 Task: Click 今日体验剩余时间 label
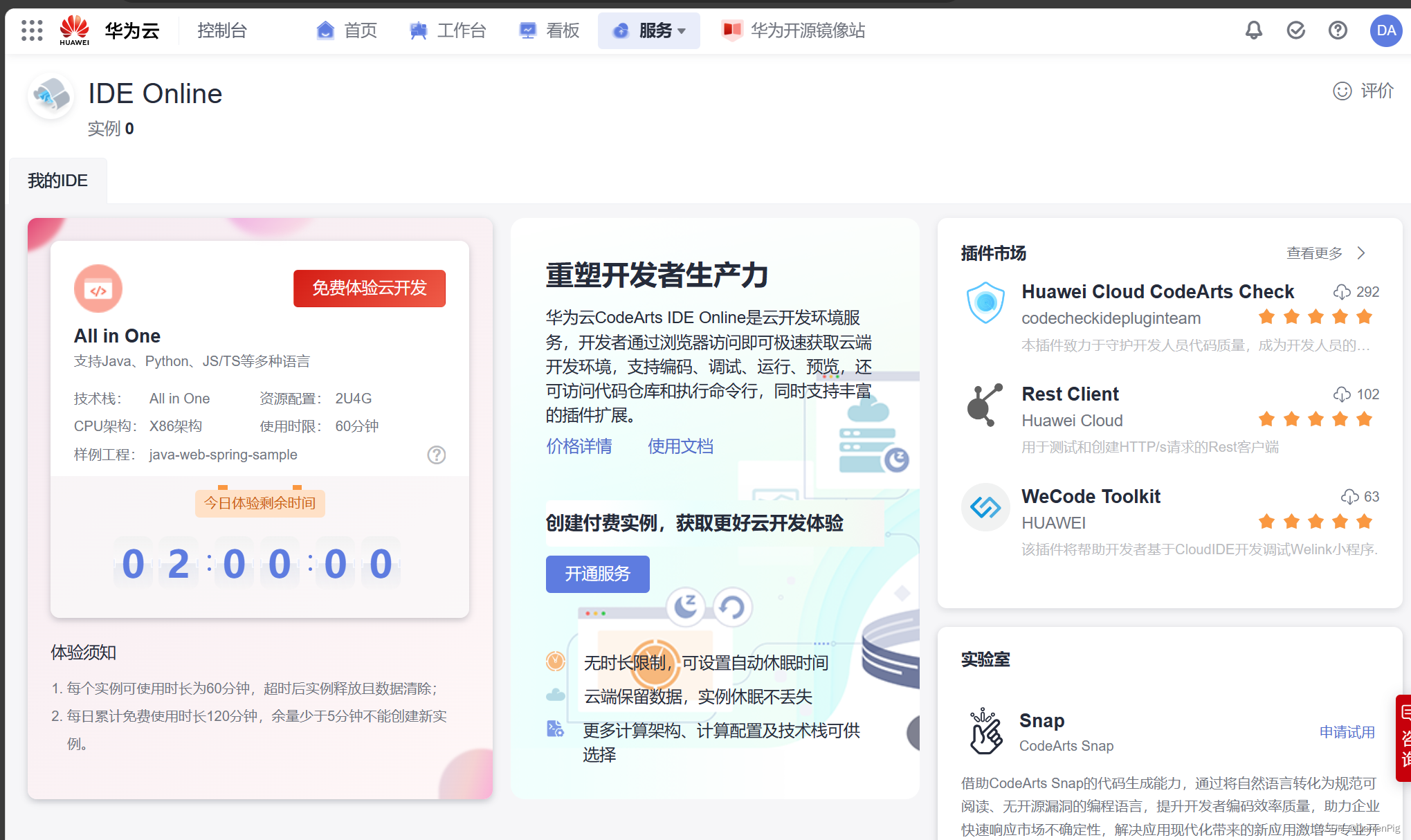point(260,503)
